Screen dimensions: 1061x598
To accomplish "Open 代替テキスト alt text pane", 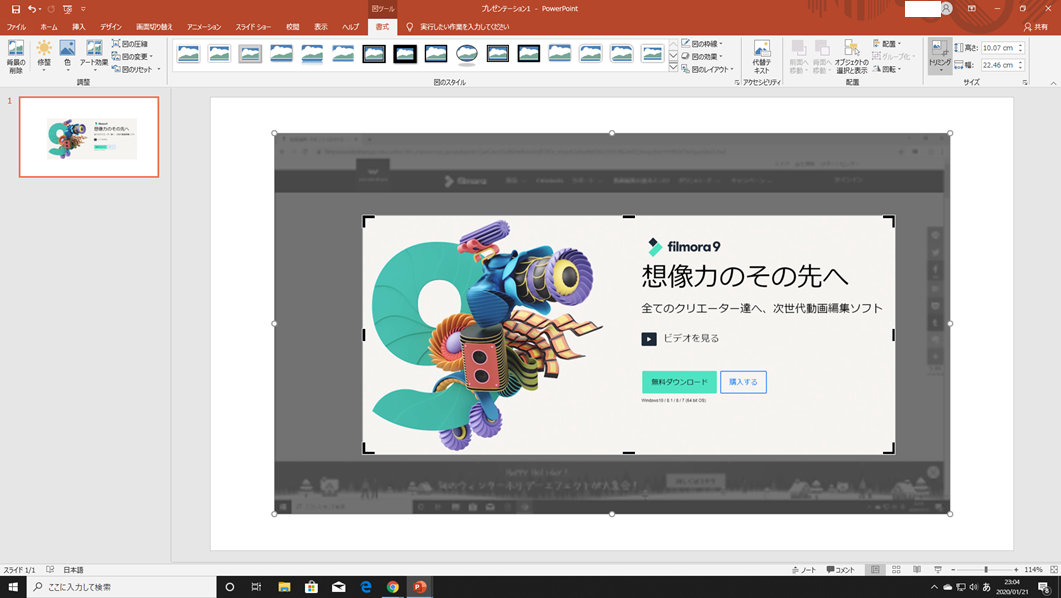I will (761, 57).
